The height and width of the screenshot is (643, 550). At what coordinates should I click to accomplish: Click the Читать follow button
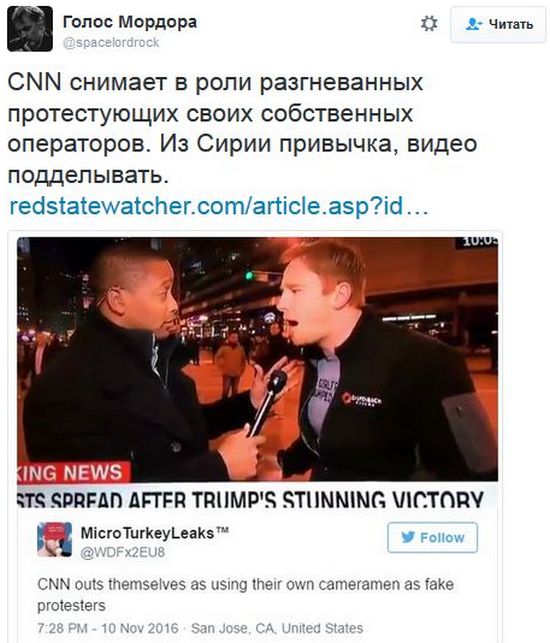tap(498, 24)
